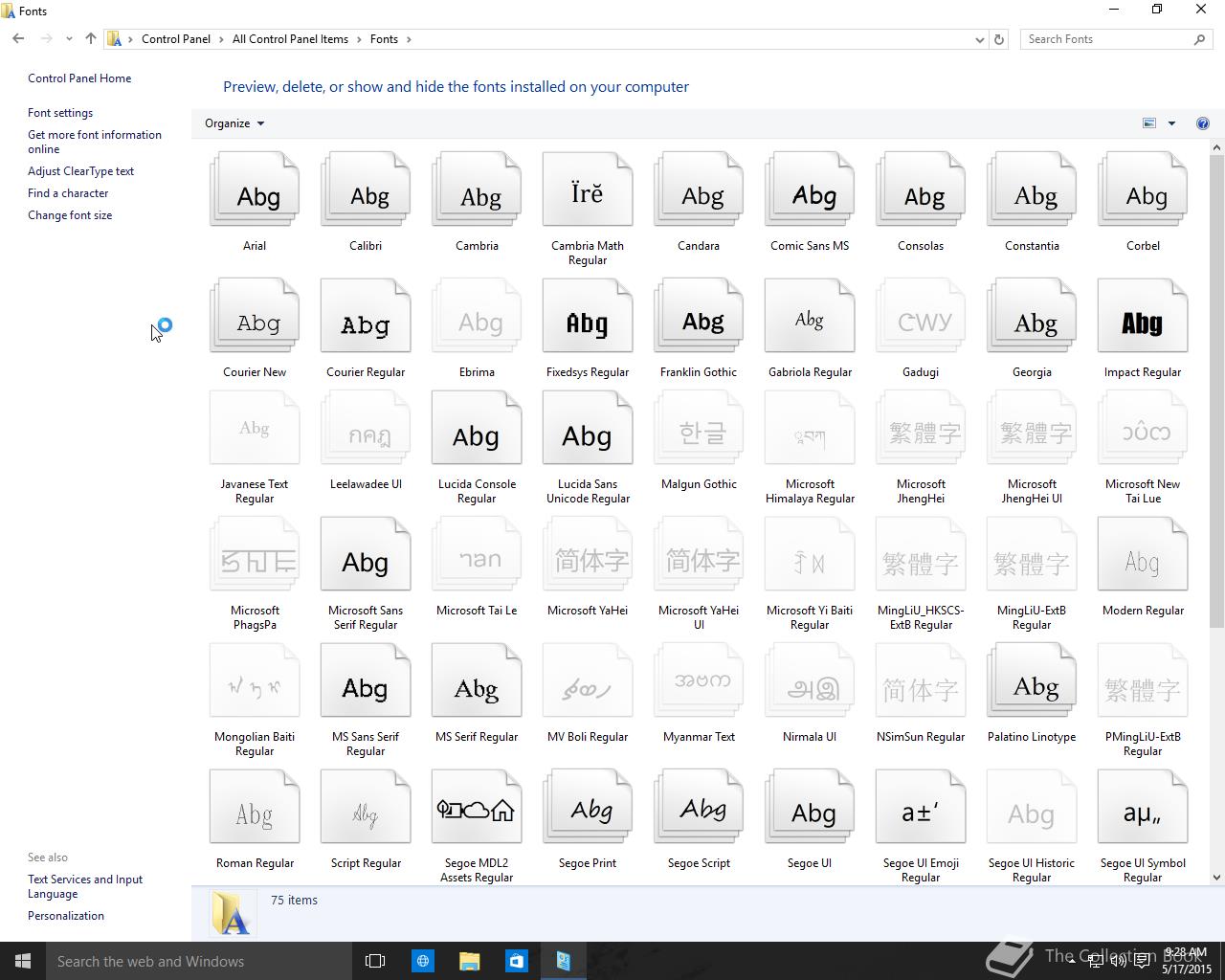Select the Leelawadee UI font
The width and height of the screenshot is (1225, 980).
pyautogui.click(x=366, y=427)
